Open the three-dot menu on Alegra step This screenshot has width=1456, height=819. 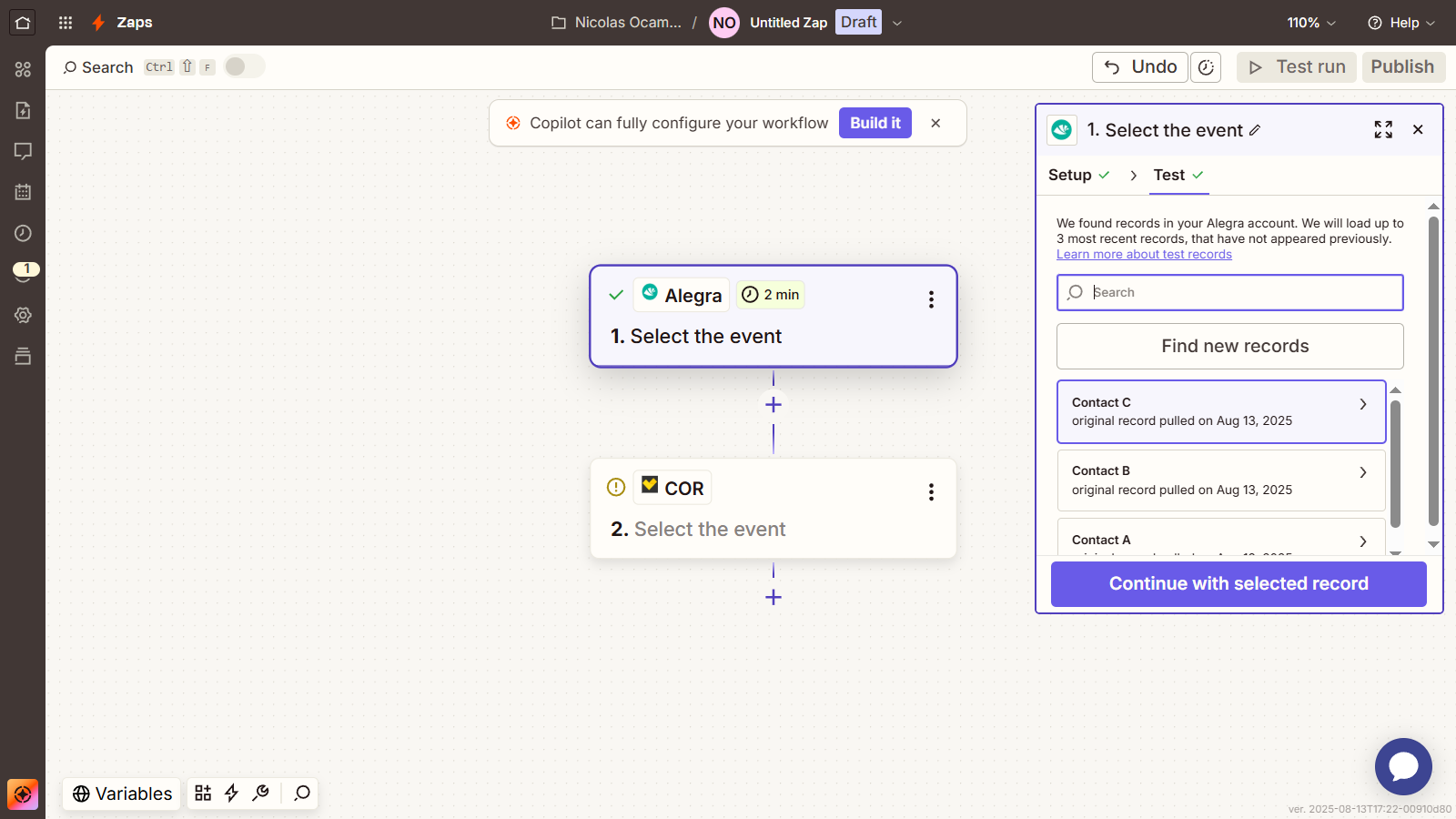[x=931, y=300]
